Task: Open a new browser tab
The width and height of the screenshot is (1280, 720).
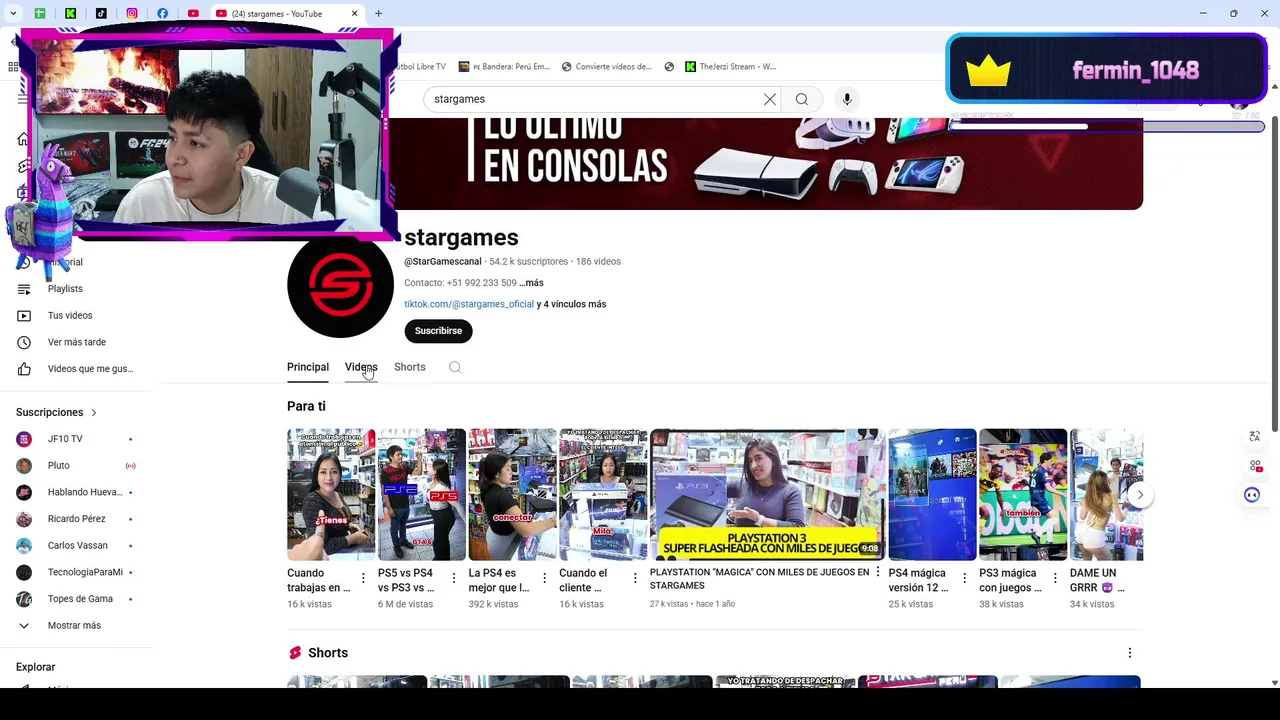Action: pos(378,14)
